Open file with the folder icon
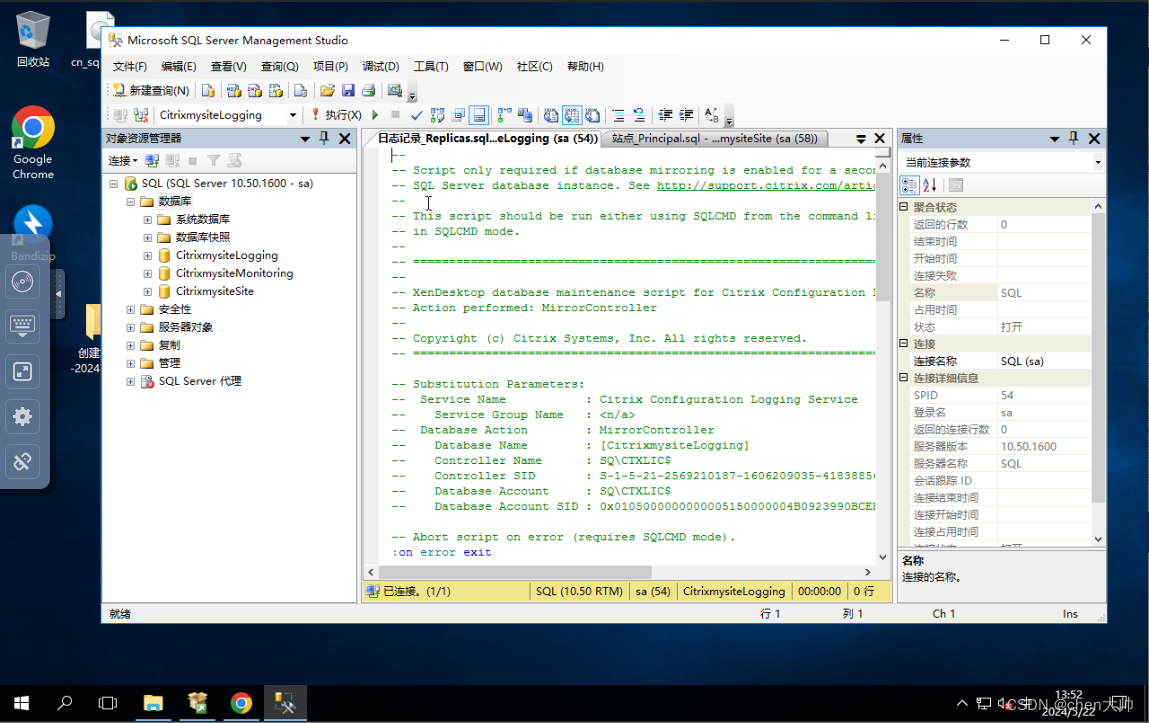 coord(328,91)
